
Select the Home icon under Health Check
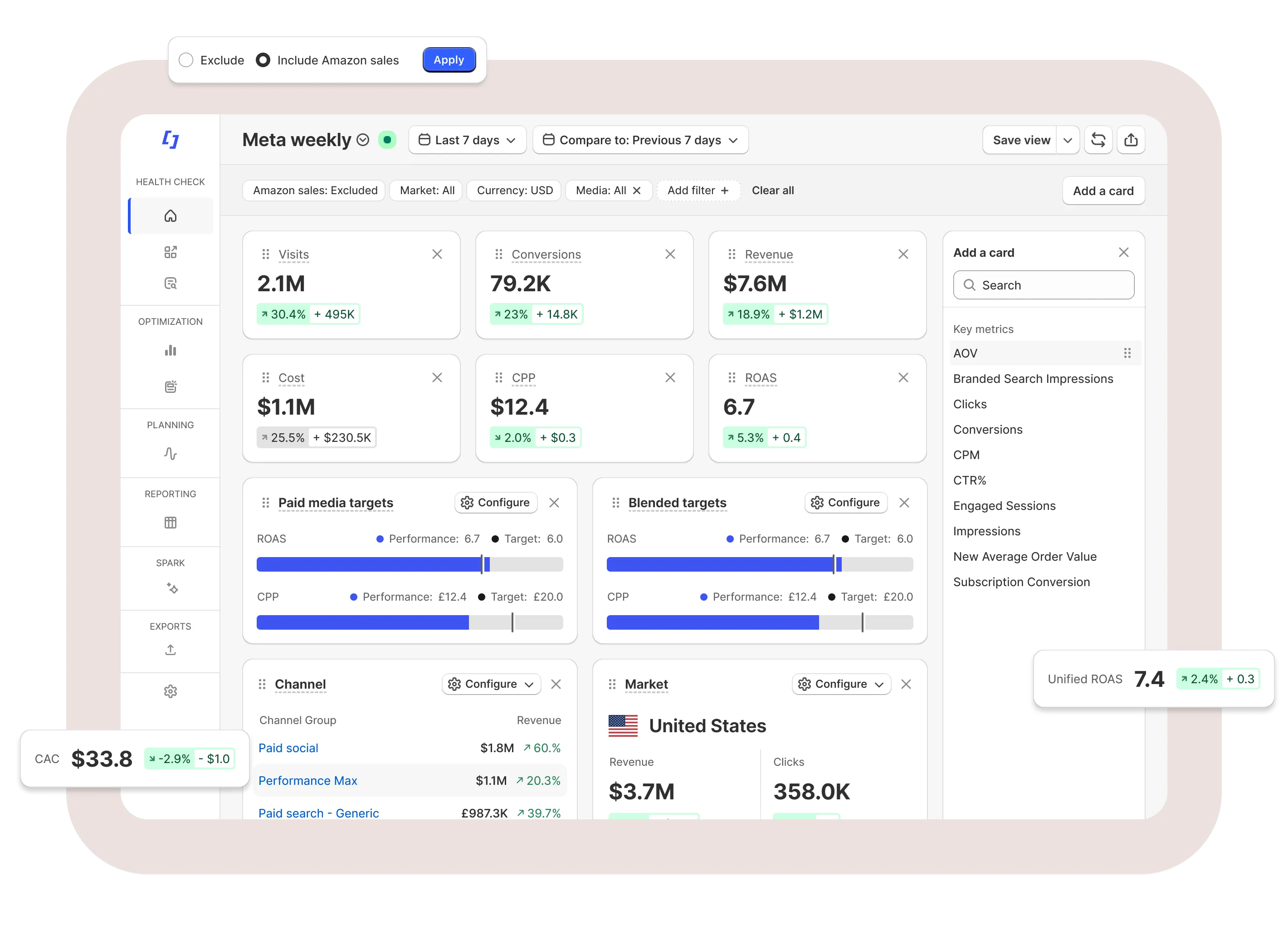point(171,216)
